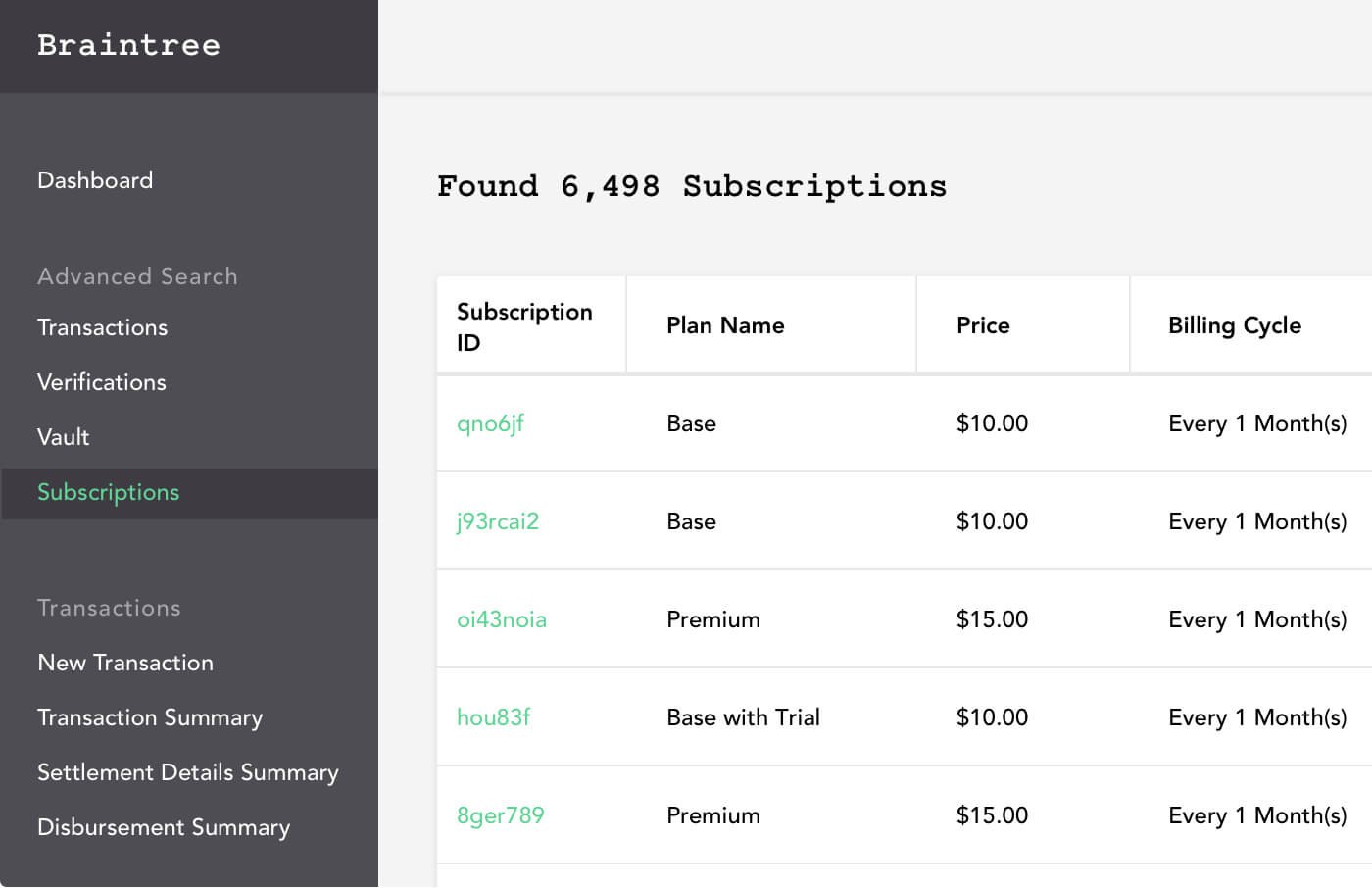Select the Base with Trial plan row

point(742,717)
